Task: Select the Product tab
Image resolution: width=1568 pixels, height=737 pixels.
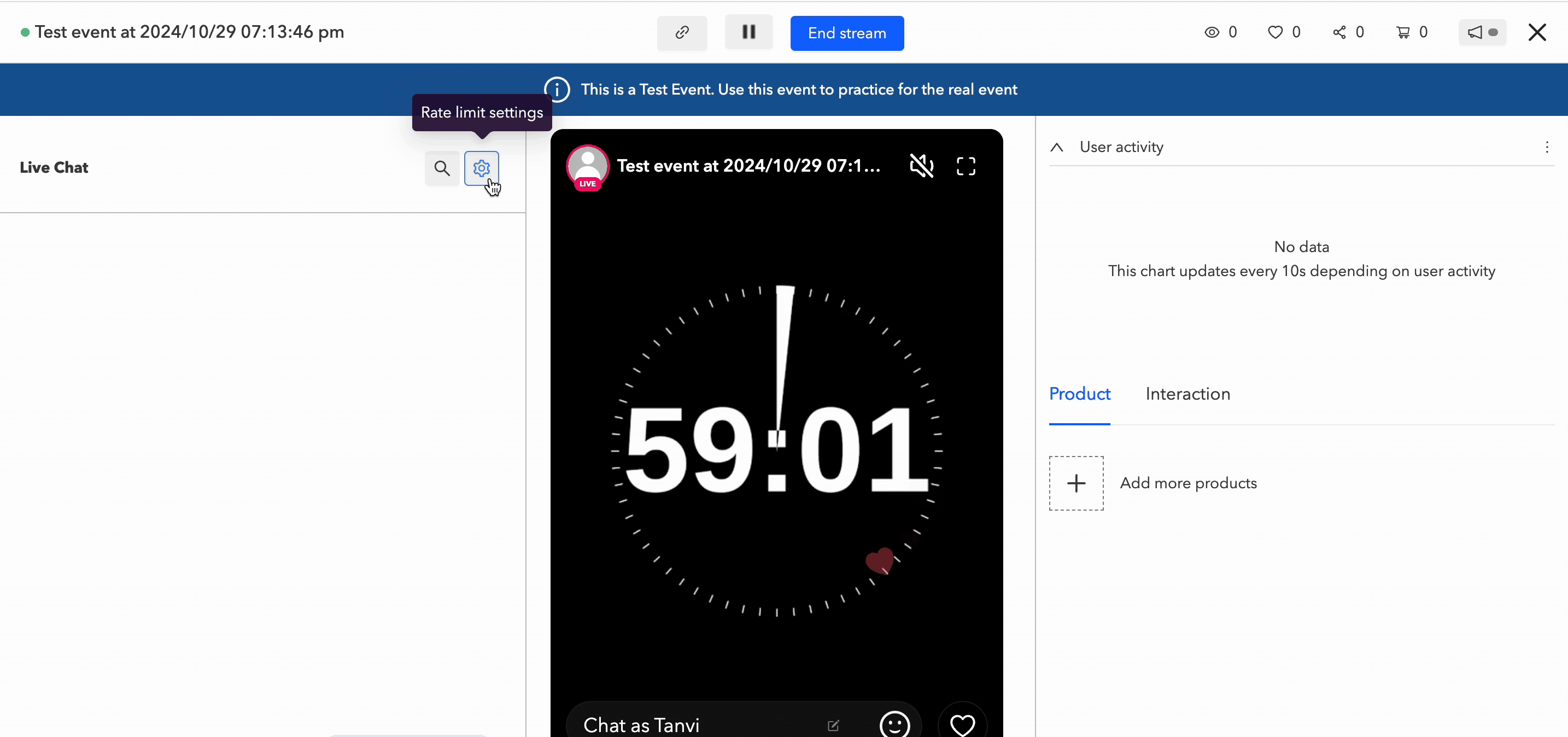Action: pos(1079,394)
